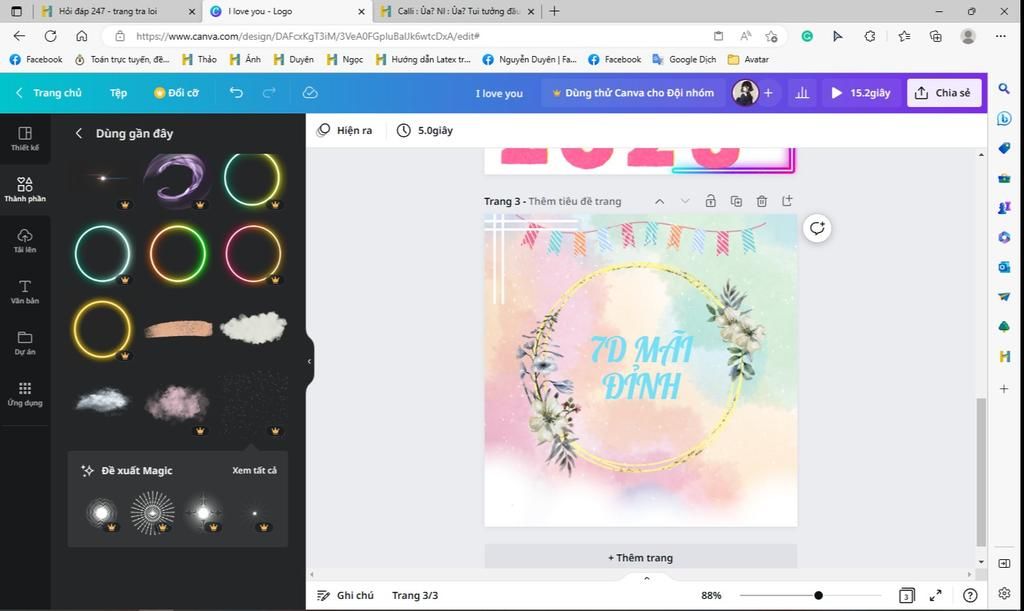Select the sunburst rays Magic suggestion
The image size is (1024, 611).
[152, 513]
